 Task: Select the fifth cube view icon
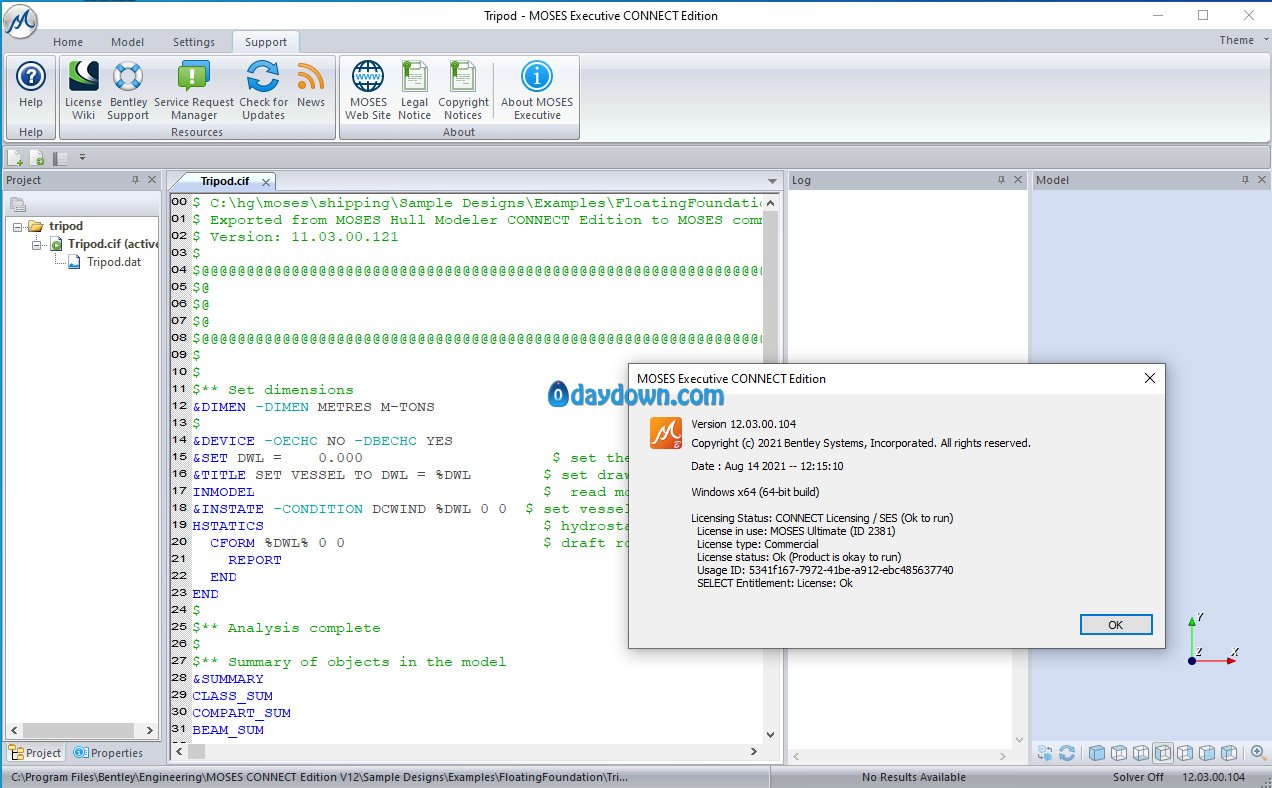[x=1185, y=753]
